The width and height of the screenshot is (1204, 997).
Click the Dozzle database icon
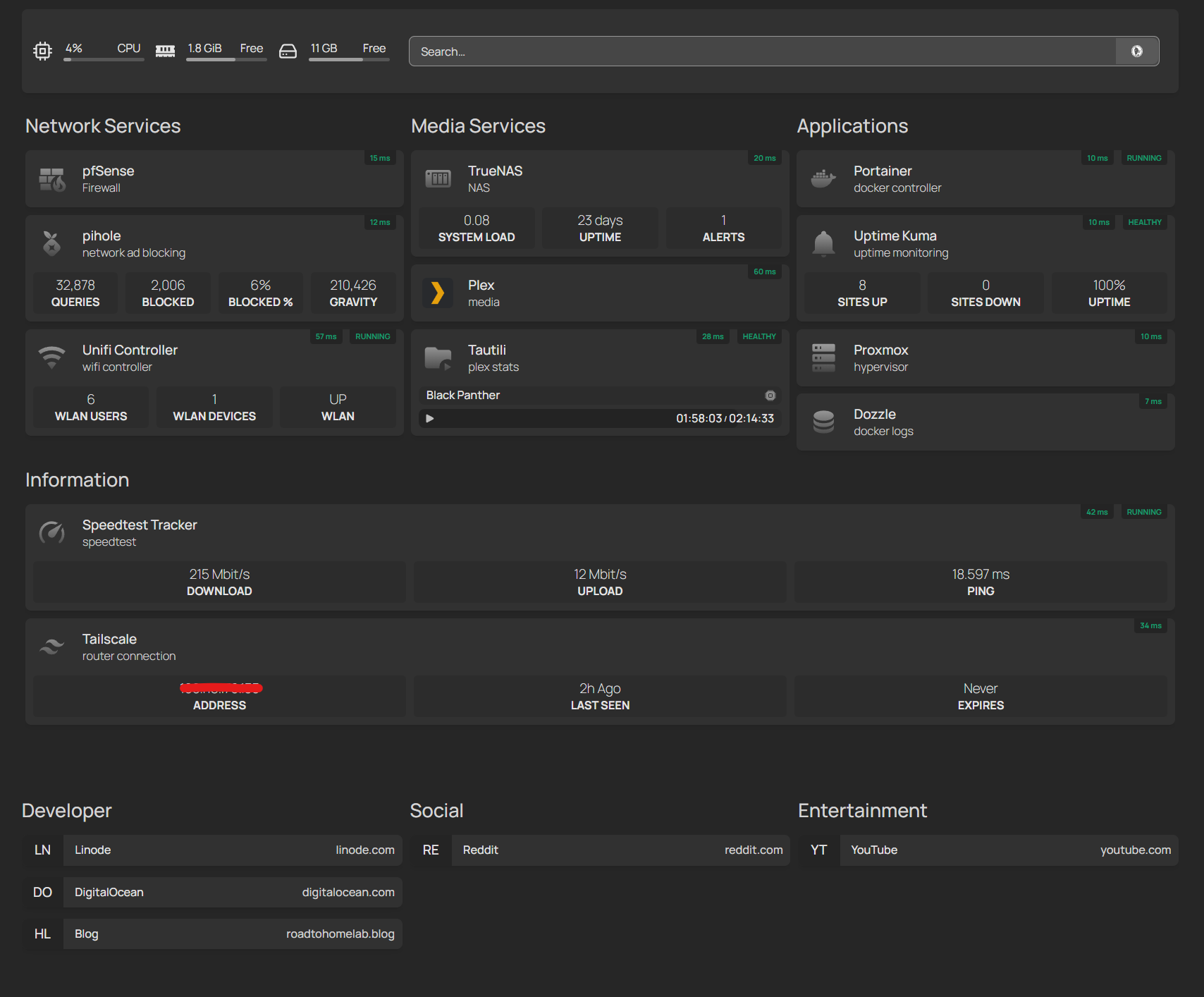point(823,422)
